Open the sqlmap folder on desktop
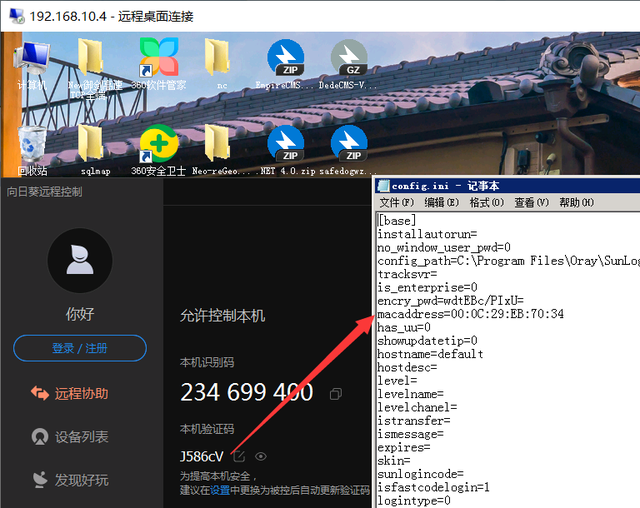Viewport: 640px width, 508px height. [91, 150]
